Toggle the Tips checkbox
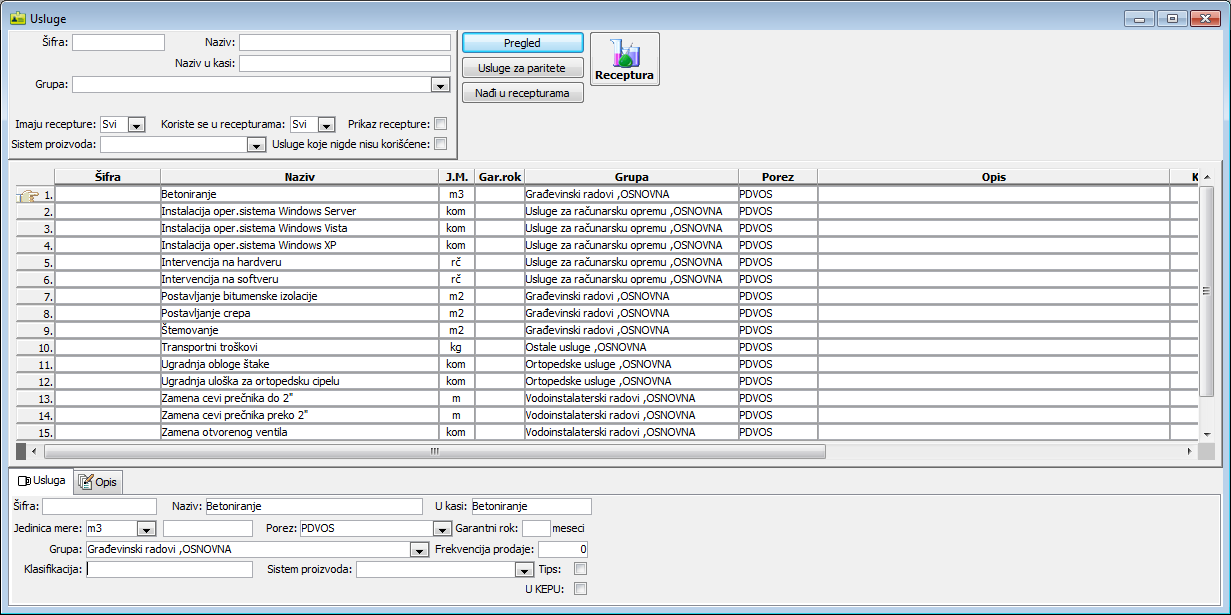Screen dimensions: 1231x615 580,569
